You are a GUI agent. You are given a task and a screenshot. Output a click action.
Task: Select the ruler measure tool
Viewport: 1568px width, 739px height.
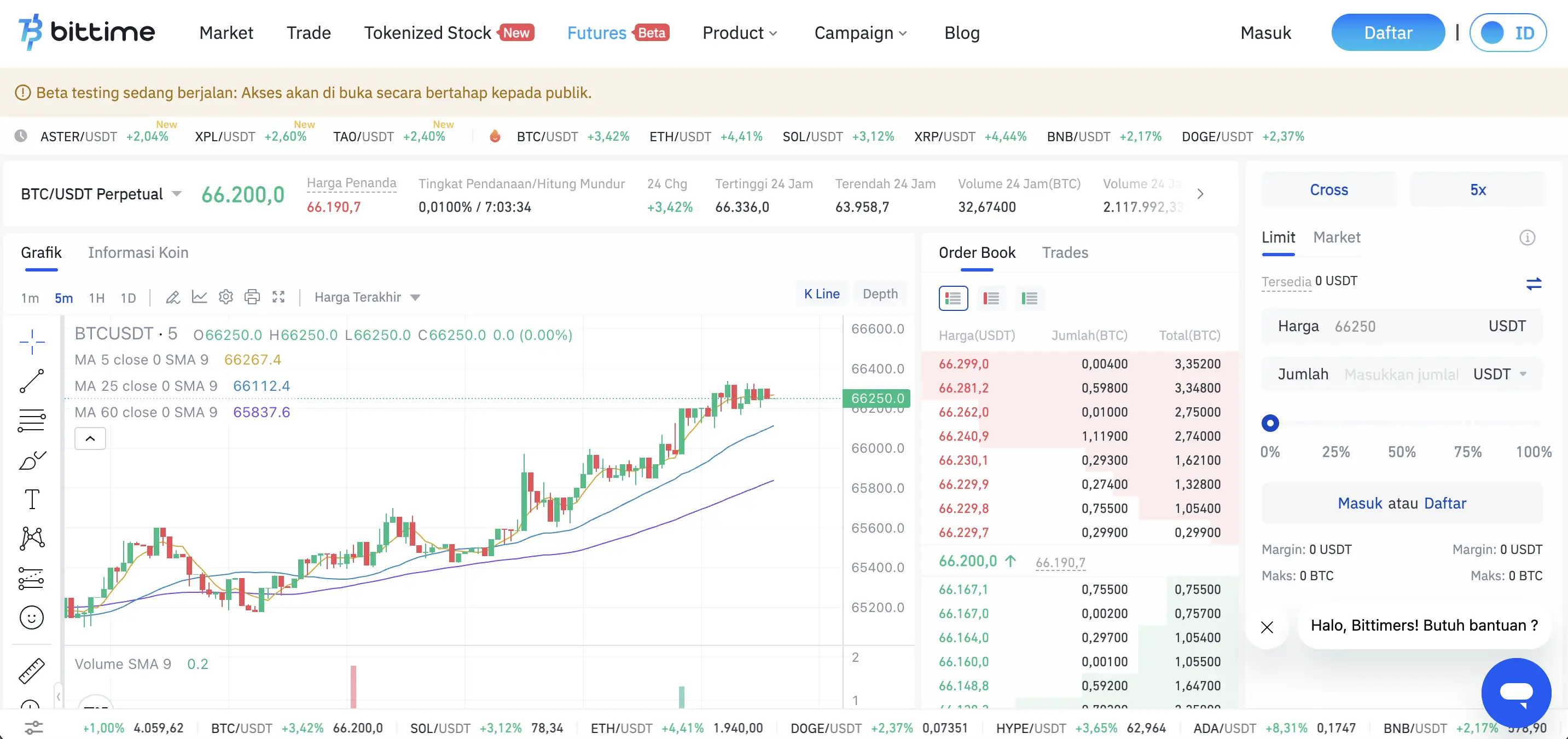coord(32,671)
